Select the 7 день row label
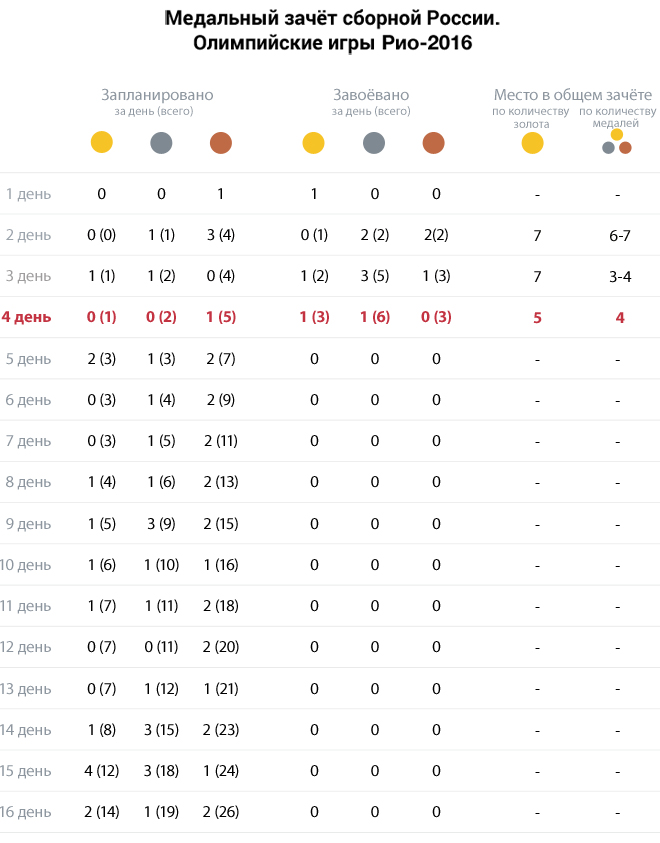The height and width of the screenshot is (843, 660). (28, 441)
